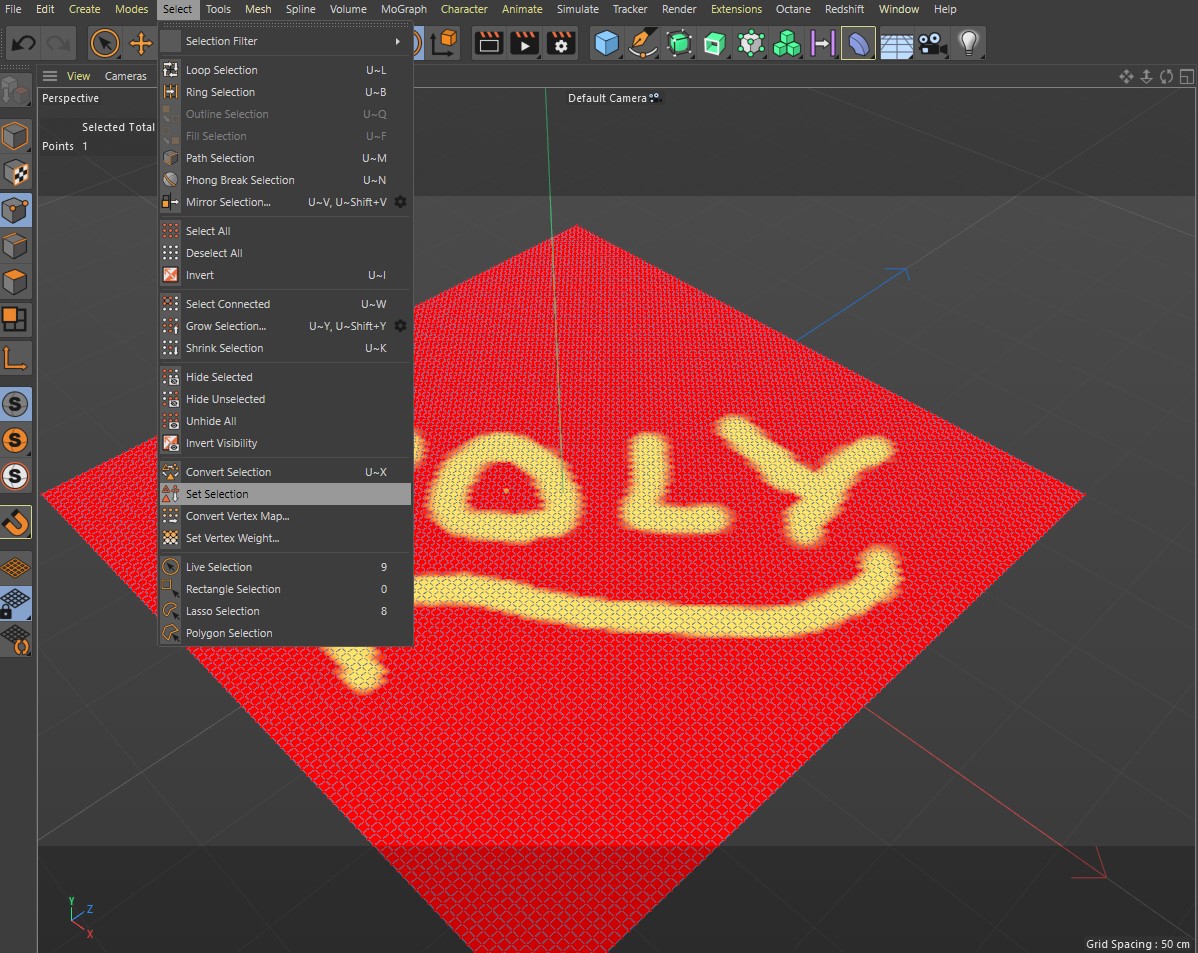Open the Redshift menu
Screen dimensions: 1198x953
844,9
